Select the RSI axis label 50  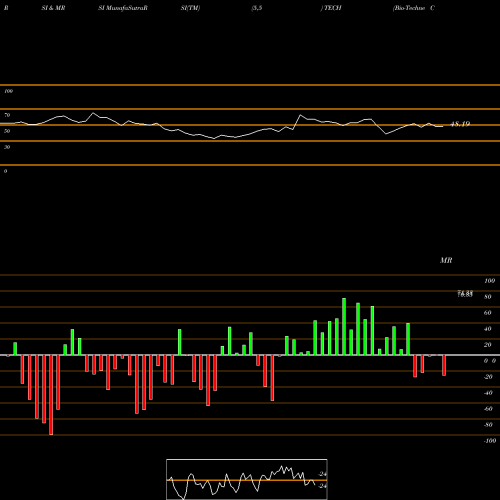point(7,131)
